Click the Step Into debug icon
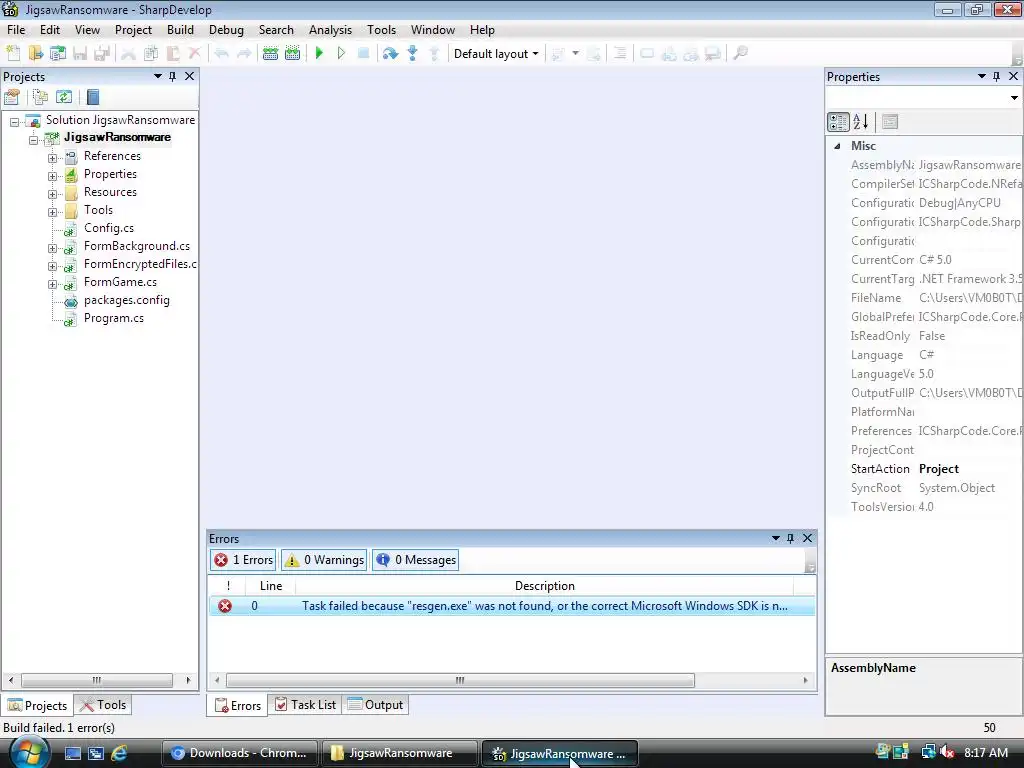 413,54
